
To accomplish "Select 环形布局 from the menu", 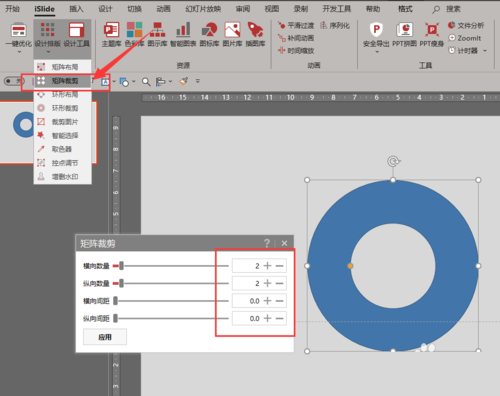I will click(63, 94).
